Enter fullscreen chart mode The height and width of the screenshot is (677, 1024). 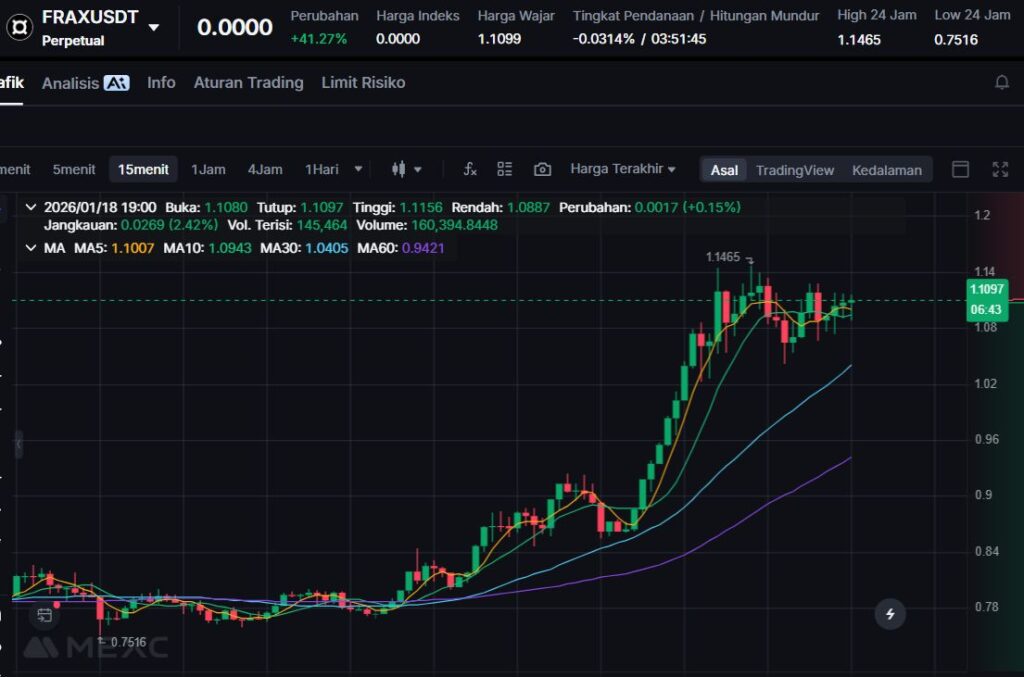coord(1000,170)
